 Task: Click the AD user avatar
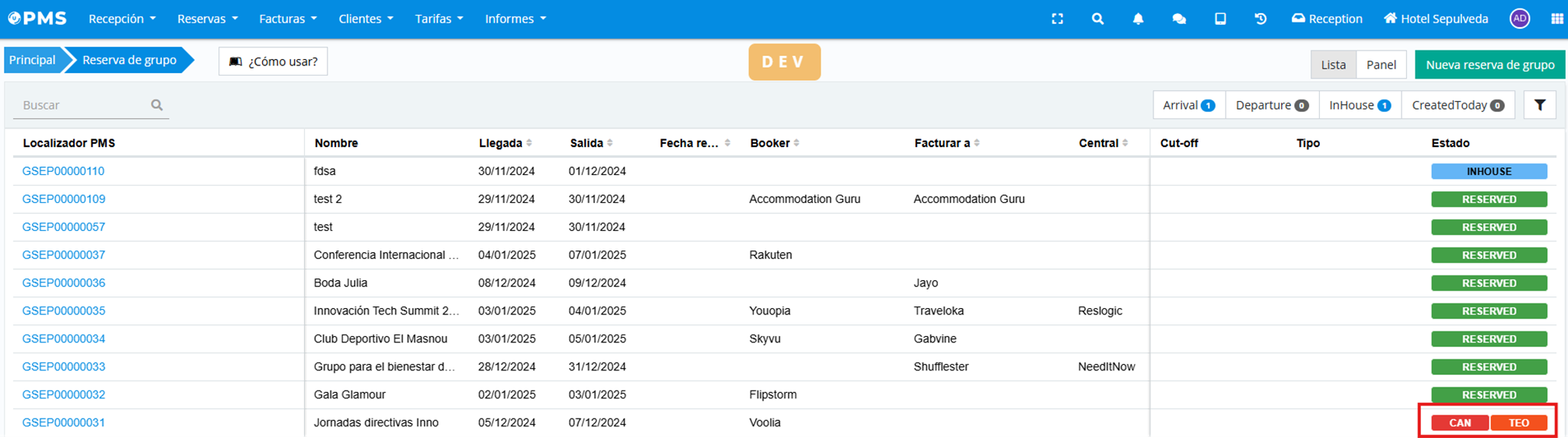[x=1519, y=19]
